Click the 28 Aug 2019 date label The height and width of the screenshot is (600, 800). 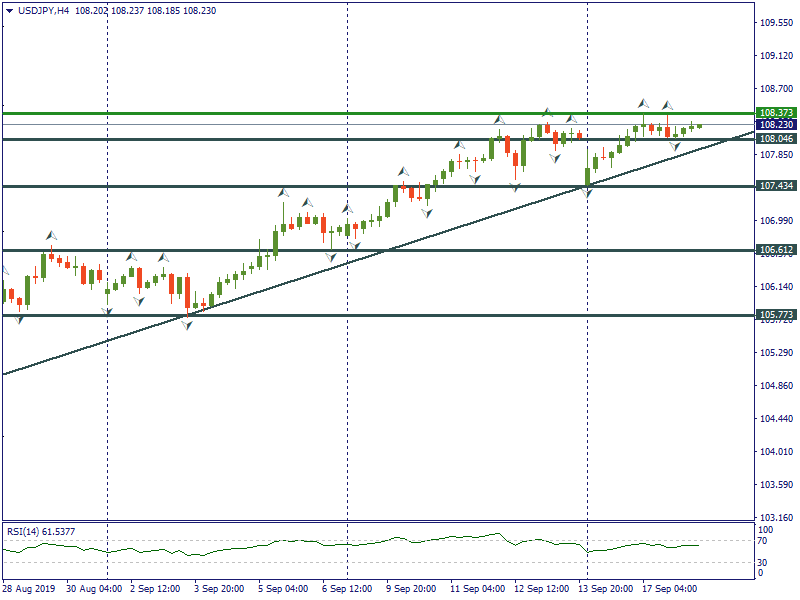pos(29,589)
